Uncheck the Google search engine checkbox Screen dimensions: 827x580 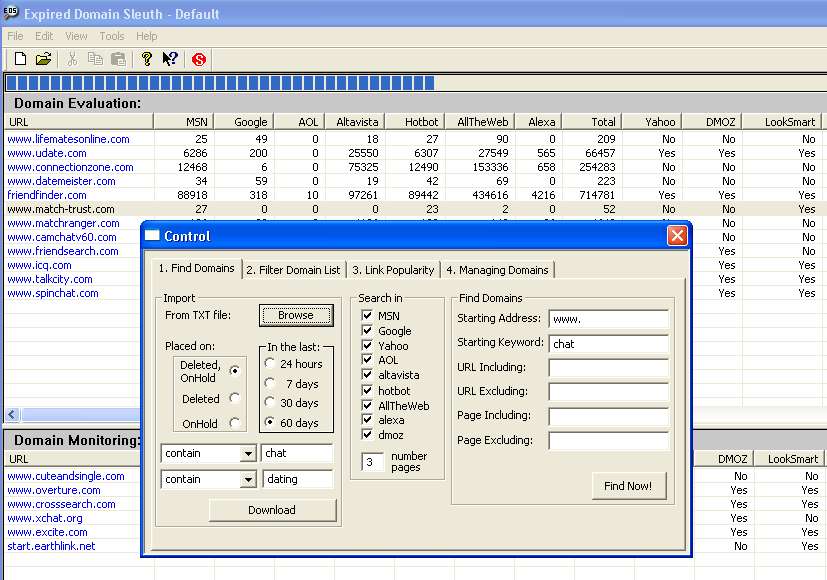(x=366, y=331)
